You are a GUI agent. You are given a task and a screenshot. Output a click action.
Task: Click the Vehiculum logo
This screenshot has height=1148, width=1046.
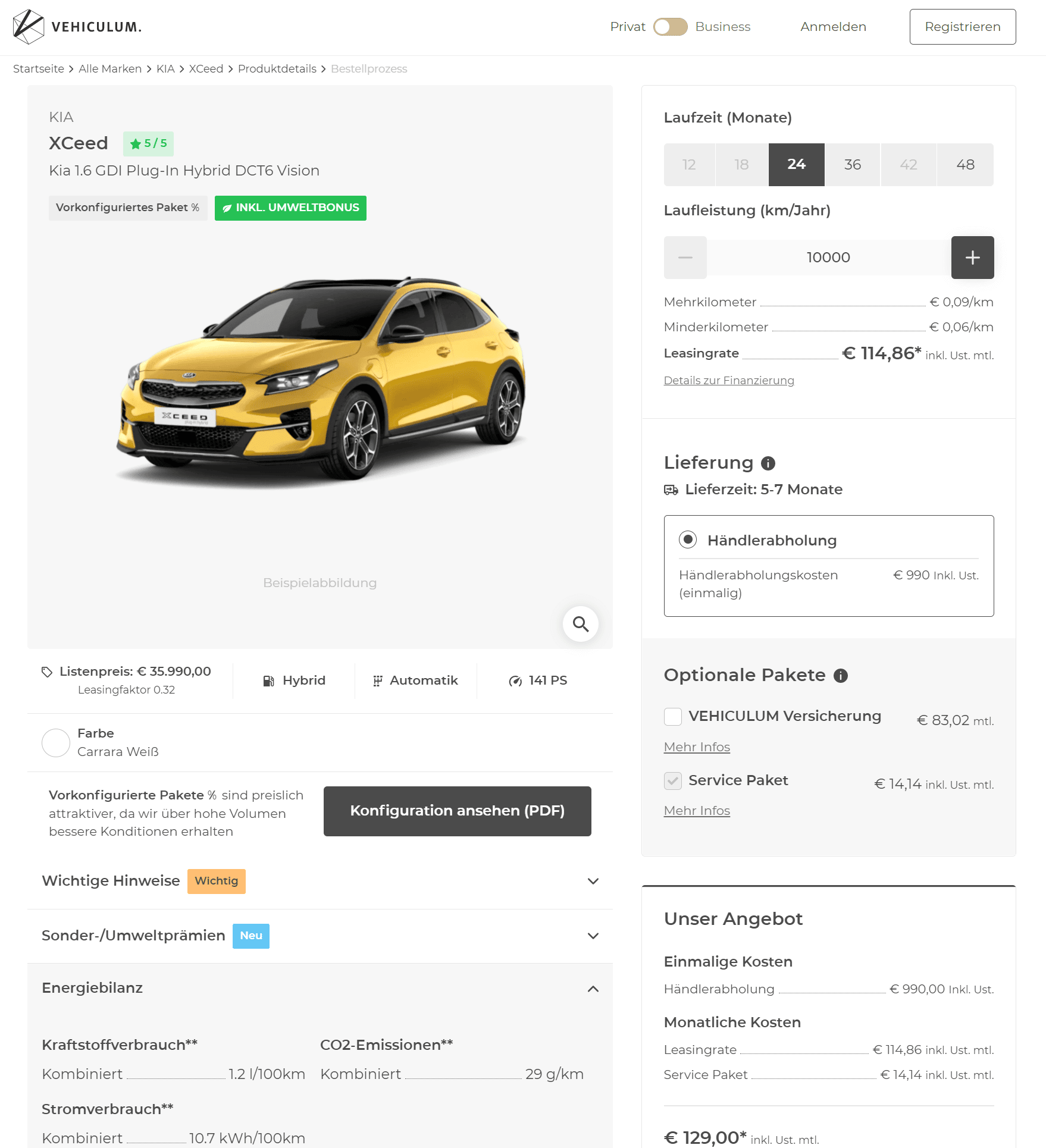77,27
